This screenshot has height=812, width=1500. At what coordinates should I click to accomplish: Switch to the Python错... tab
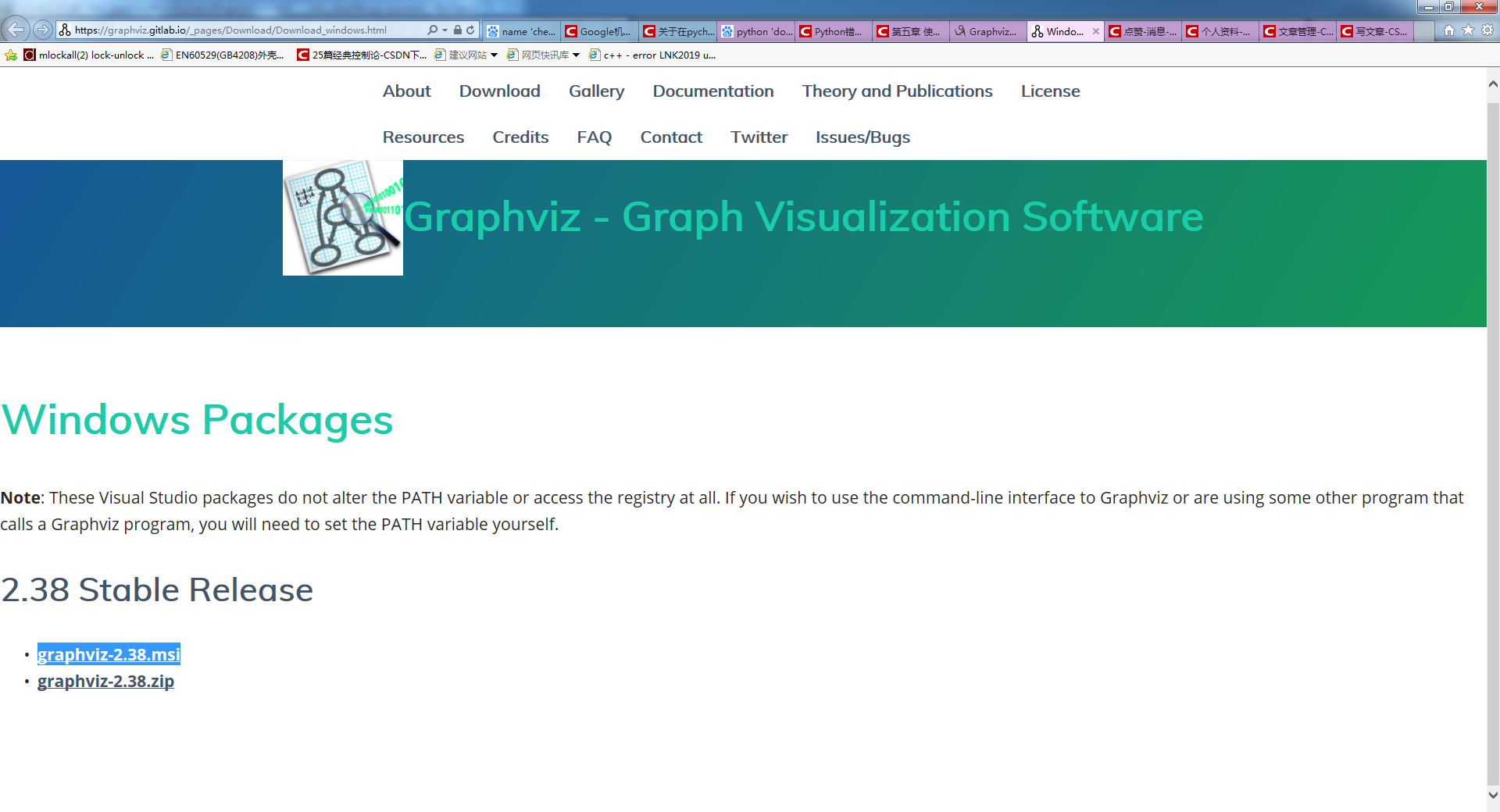pos(834,31)
